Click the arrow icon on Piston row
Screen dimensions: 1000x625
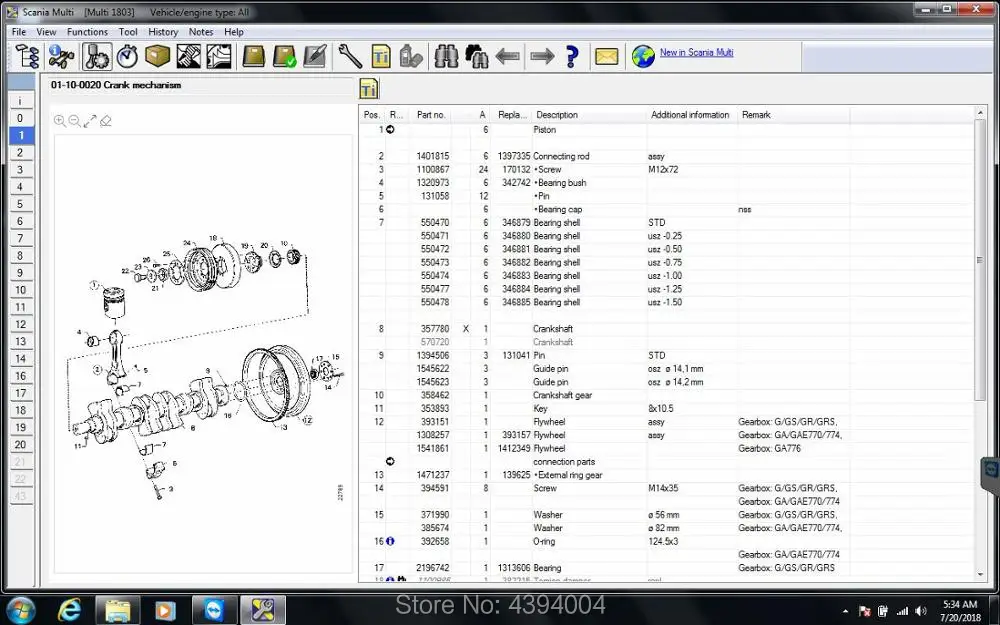(x=390, y=129)
